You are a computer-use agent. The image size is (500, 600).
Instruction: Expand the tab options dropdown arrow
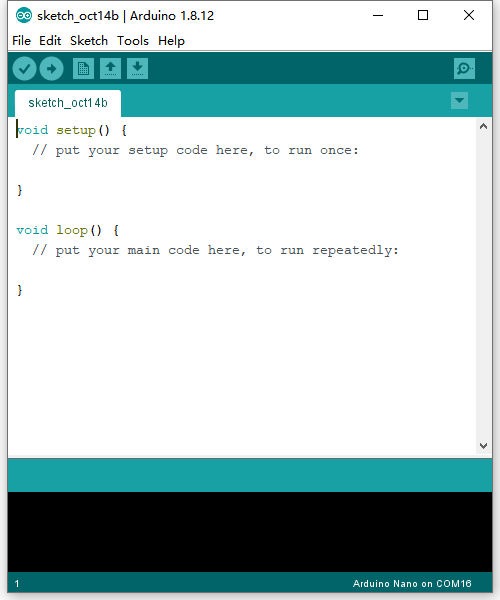(459, 101)
